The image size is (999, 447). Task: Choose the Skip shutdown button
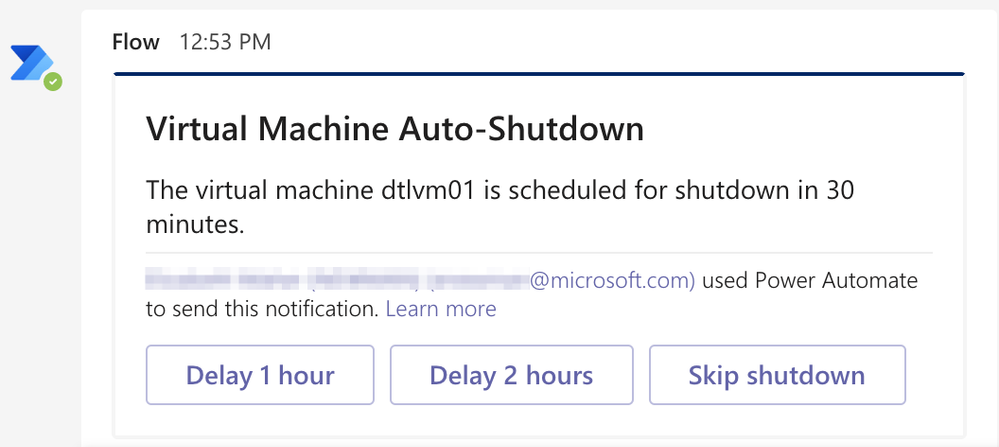coord(777,375)
